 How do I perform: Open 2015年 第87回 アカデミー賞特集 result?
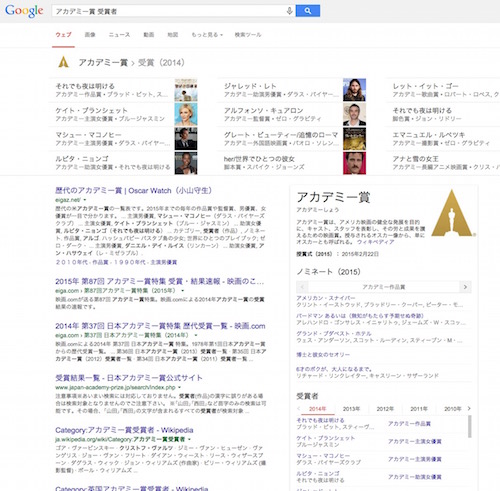pos(160,282)
